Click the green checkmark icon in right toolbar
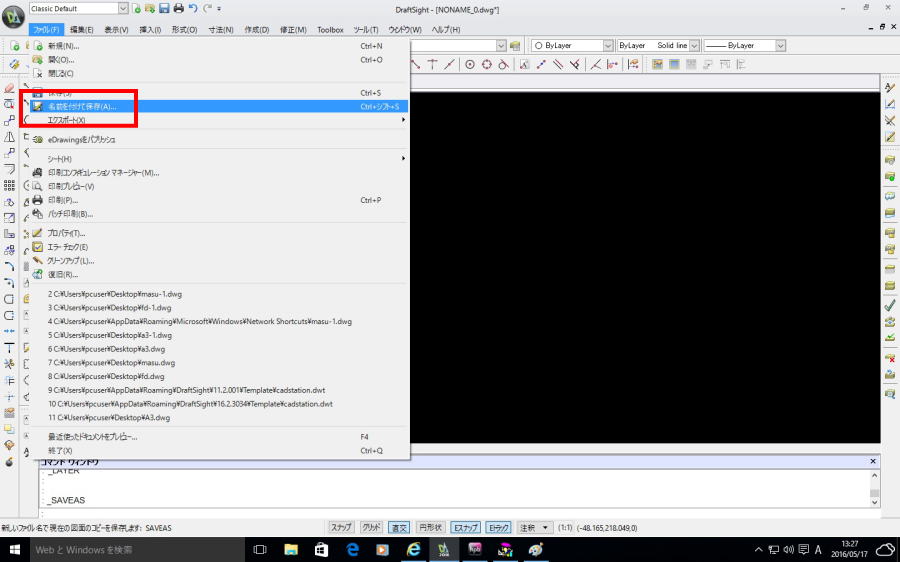900x562 pixels. click(x=890, y=305)
